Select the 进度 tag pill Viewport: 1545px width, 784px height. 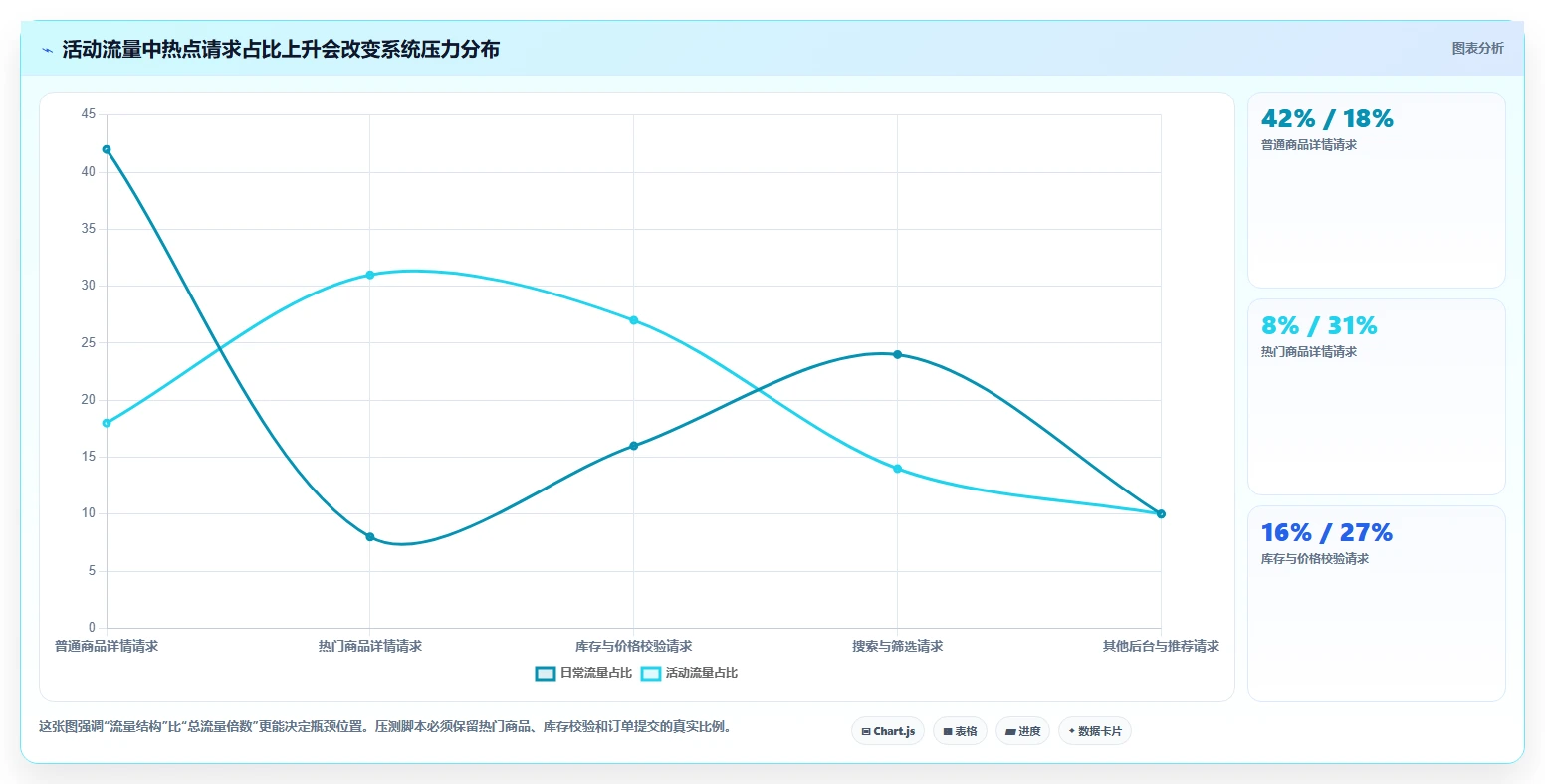tap(1022, 731)
